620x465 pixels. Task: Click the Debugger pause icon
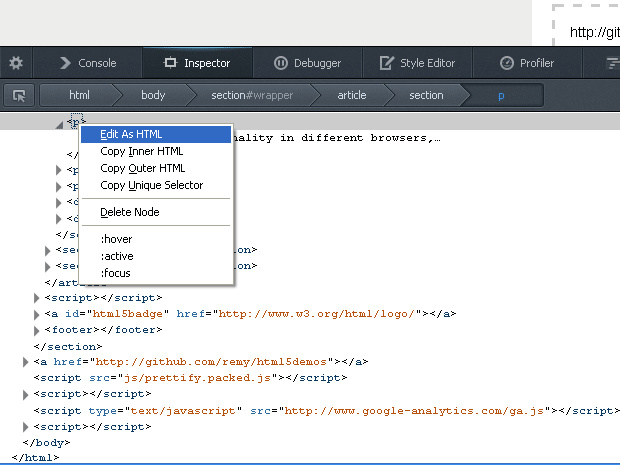pos(281,63)
